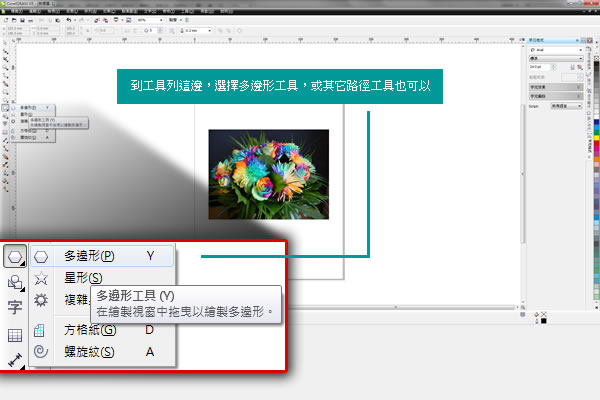Select the rainbow flower bouquet image
The width and height of the screenshot is (600, 400).
268,174
